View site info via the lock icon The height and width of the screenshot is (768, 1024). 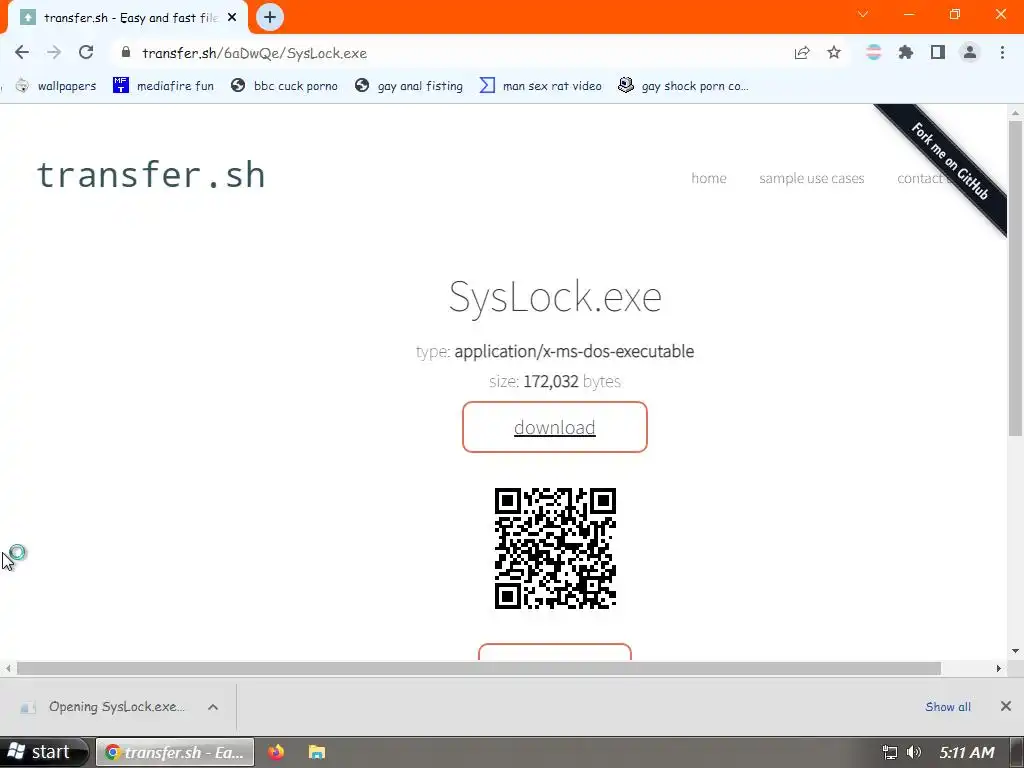pyautogui.click(x=126, y=53)
